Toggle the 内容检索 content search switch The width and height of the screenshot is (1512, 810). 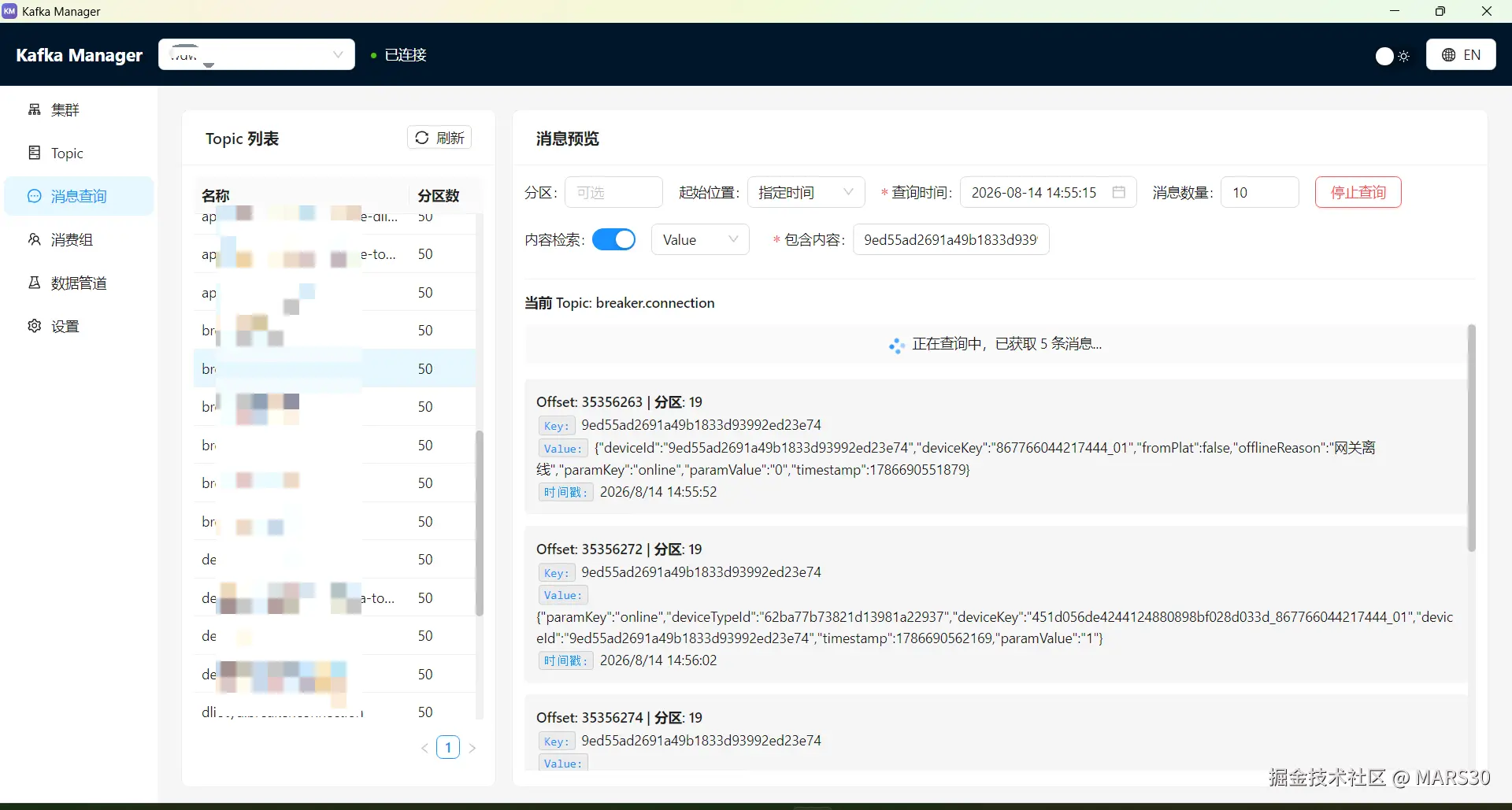[x=613, y=239]
